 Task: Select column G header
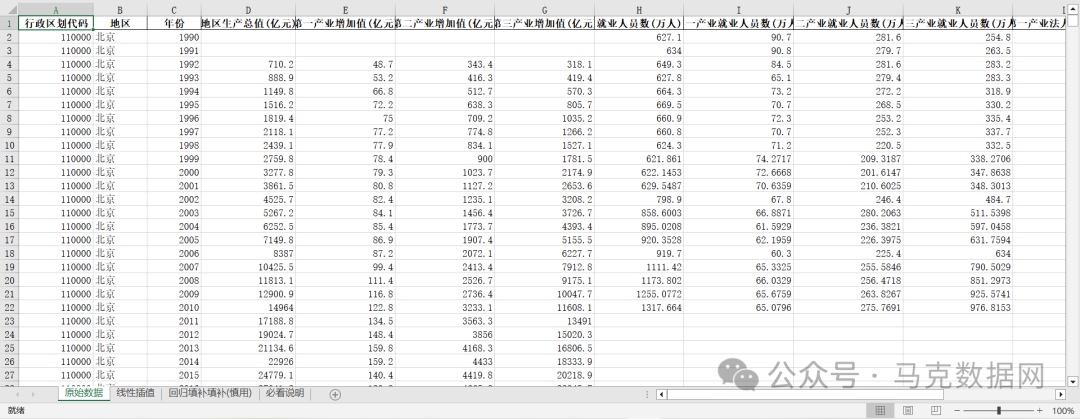click(x=544, y=9)
